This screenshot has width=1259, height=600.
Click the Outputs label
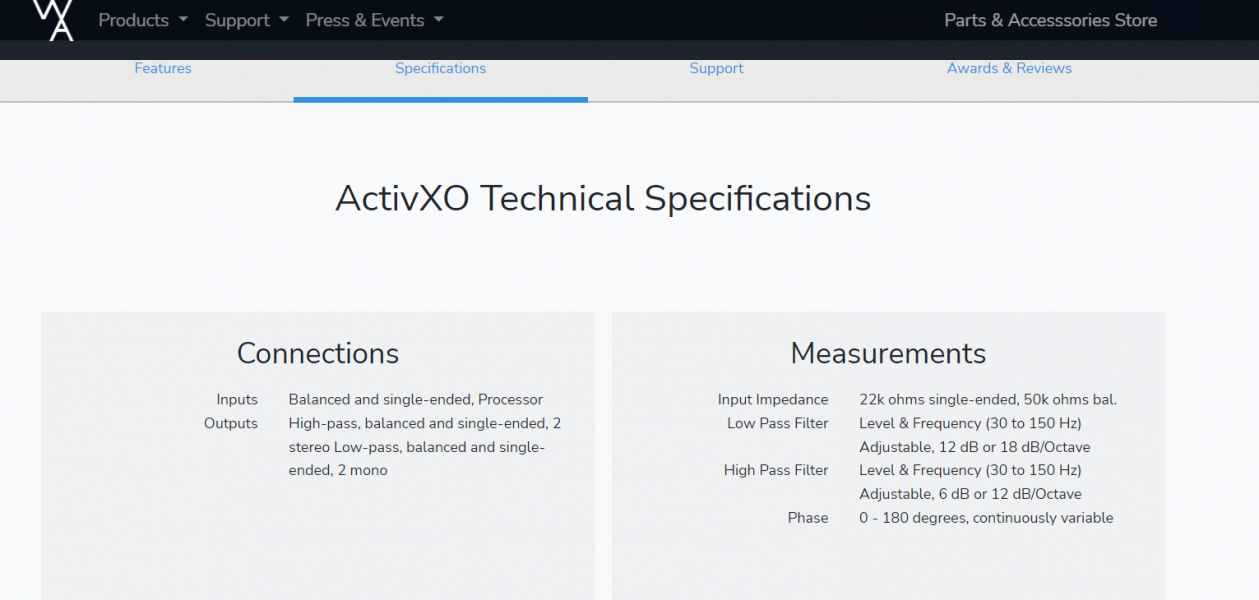pos(231,423)
